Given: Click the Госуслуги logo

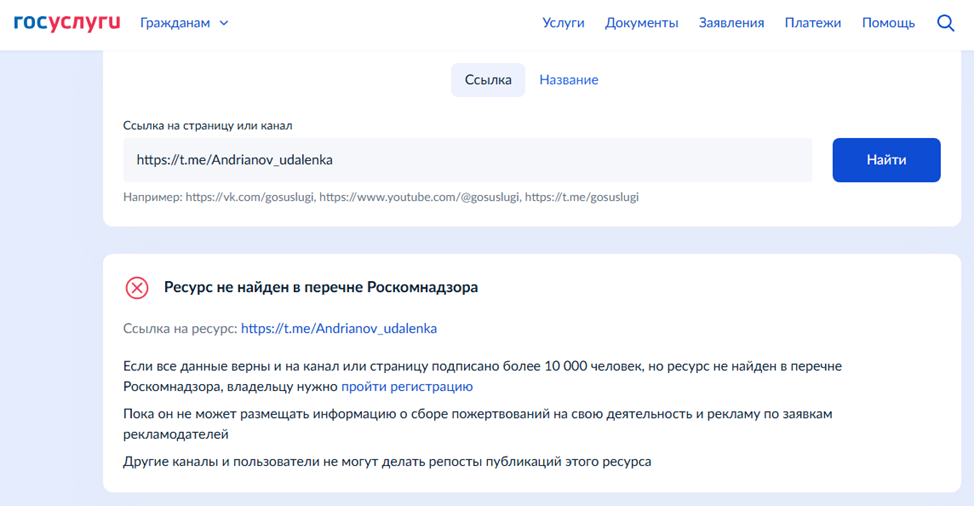Looking at the screenshot, I should pyautogui.click(x=67, y=23).
